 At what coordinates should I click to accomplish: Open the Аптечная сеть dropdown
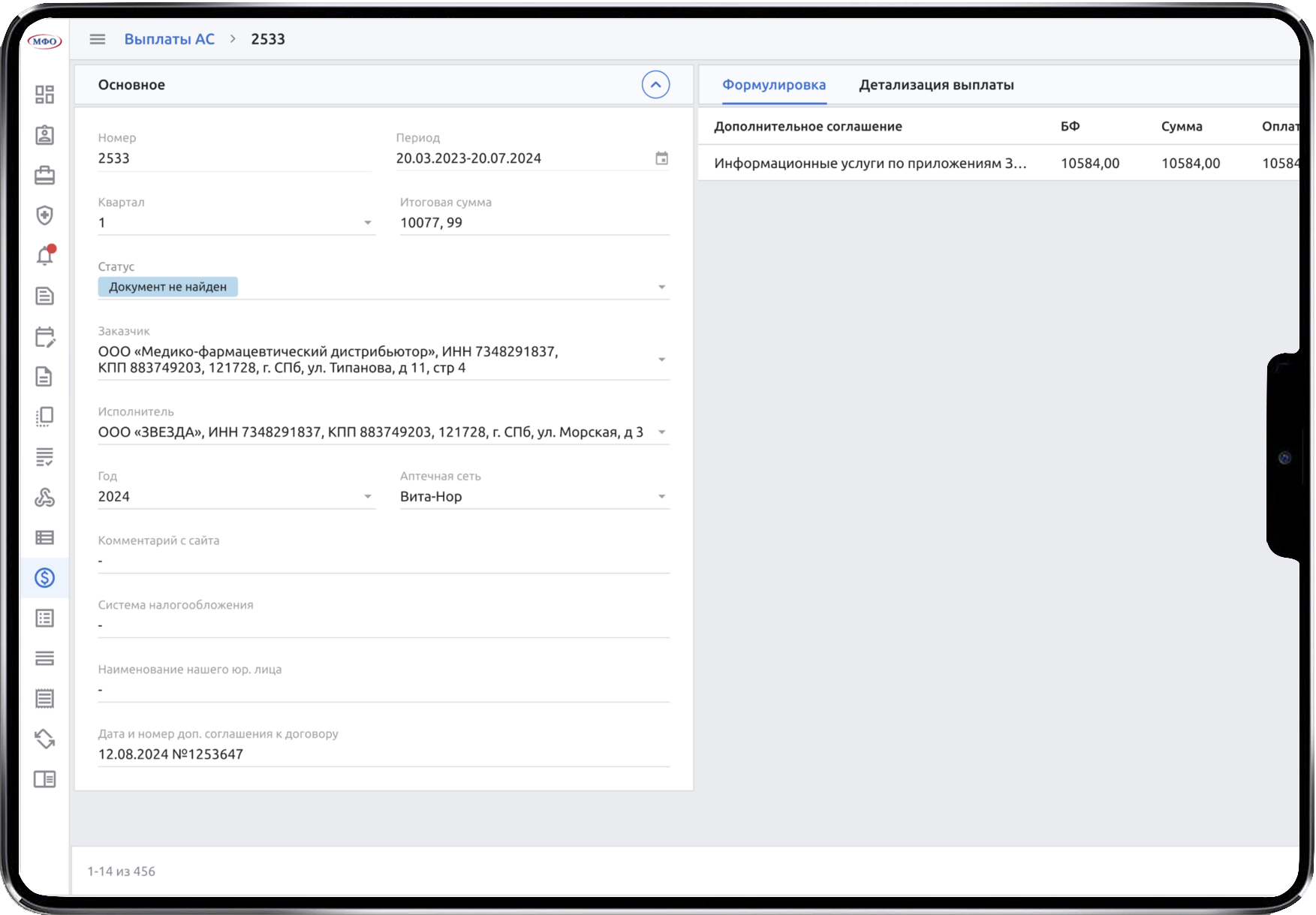661,496
